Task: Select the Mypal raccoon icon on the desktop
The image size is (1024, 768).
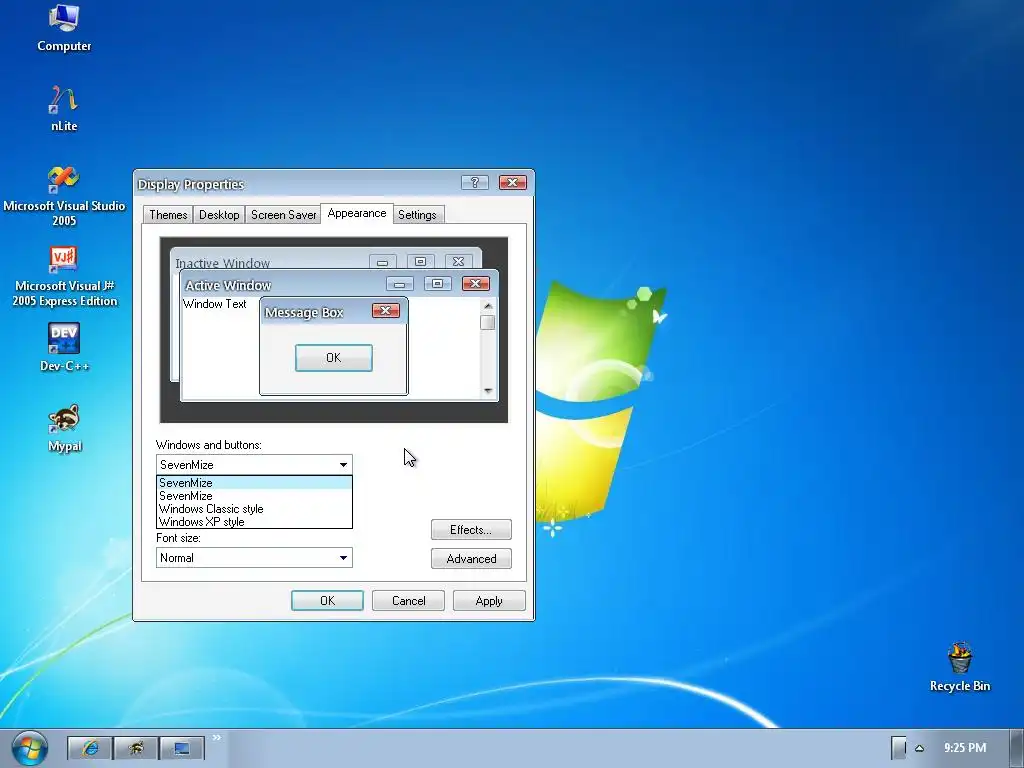Action: [64, 428]
